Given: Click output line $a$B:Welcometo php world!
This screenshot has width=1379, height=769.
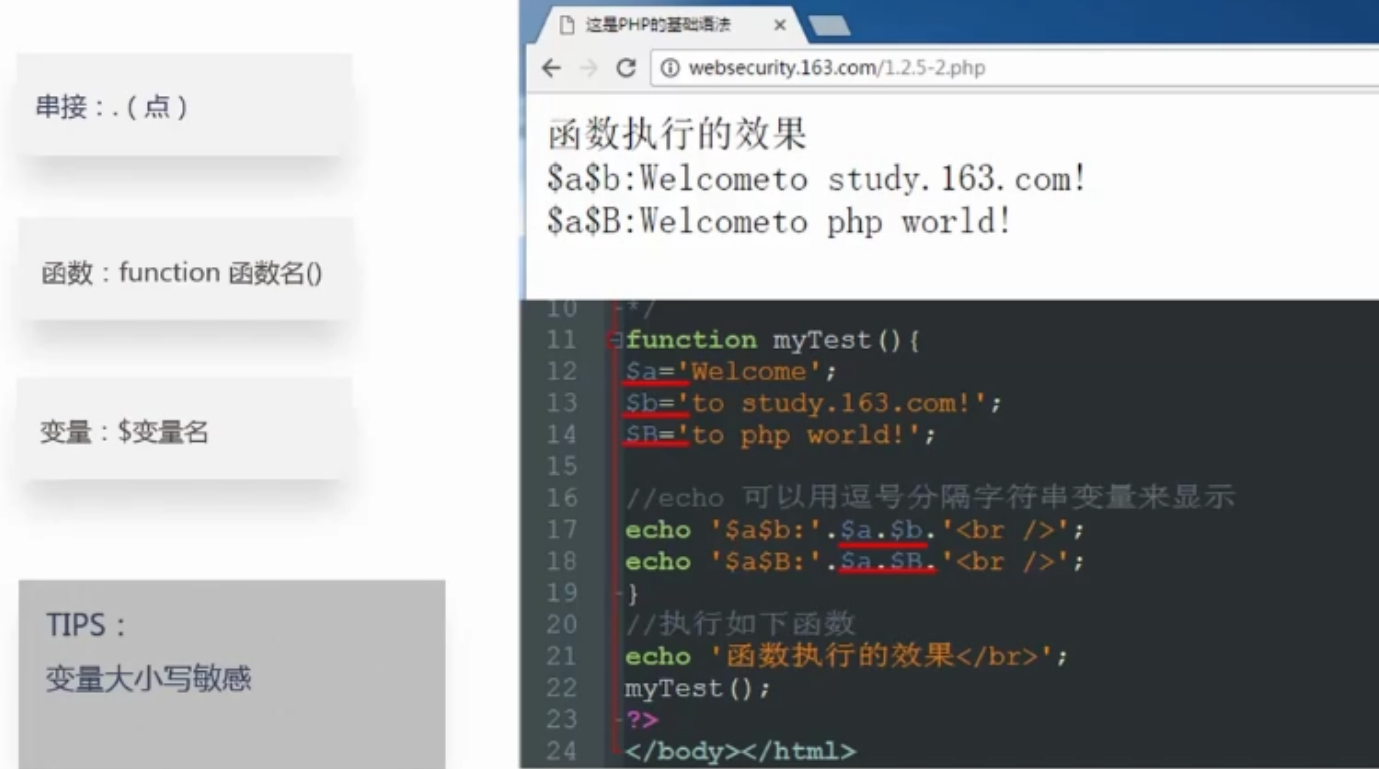Looking at the screenshot, I should click(x=779, y=221).
